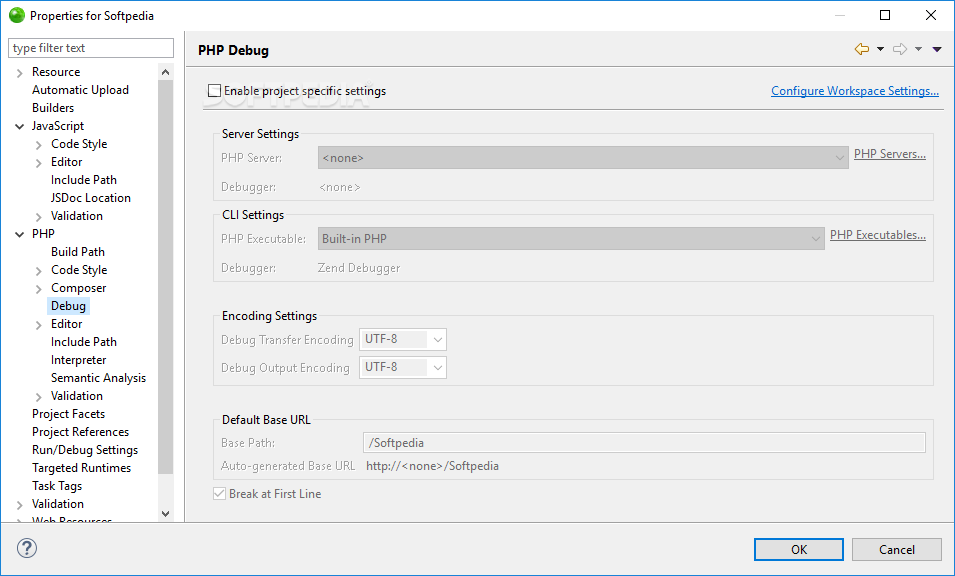Image resolution: width=955 pixels, height=576 pixels.
Task: Confirm settings with the OK button
Action: [798, 549]
